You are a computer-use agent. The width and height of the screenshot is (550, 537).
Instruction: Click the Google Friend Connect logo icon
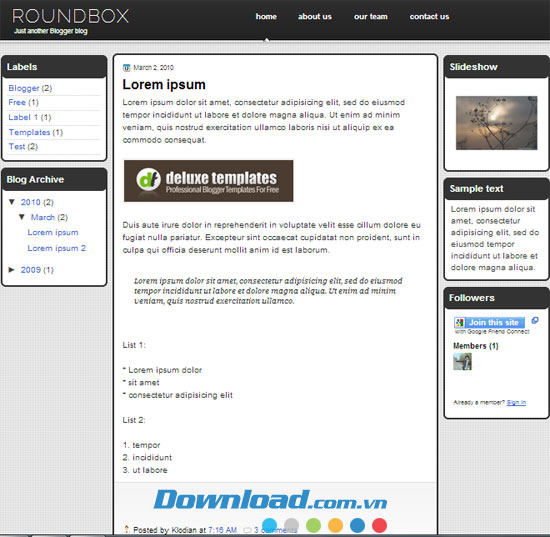pyautogui.click(x=459, y=322)
